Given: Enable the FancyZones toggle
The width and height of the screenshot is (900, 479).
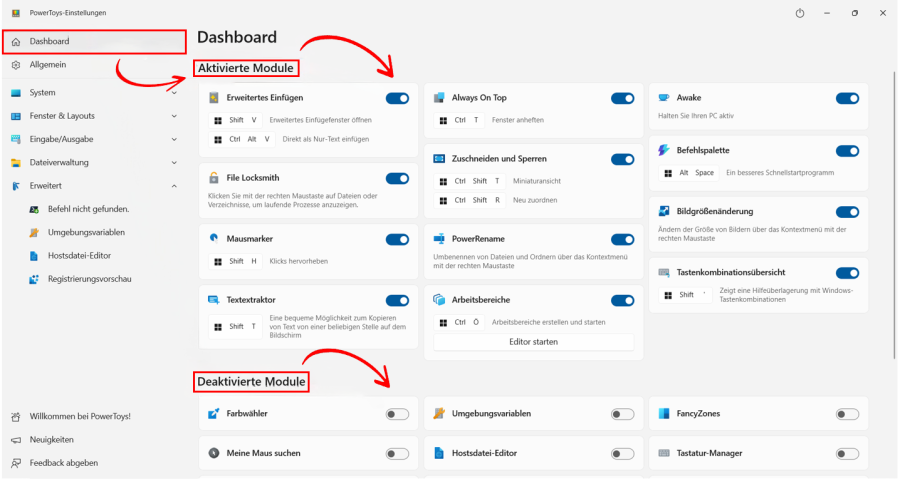Looking at the screenshot, I should [x=847, y=414].
